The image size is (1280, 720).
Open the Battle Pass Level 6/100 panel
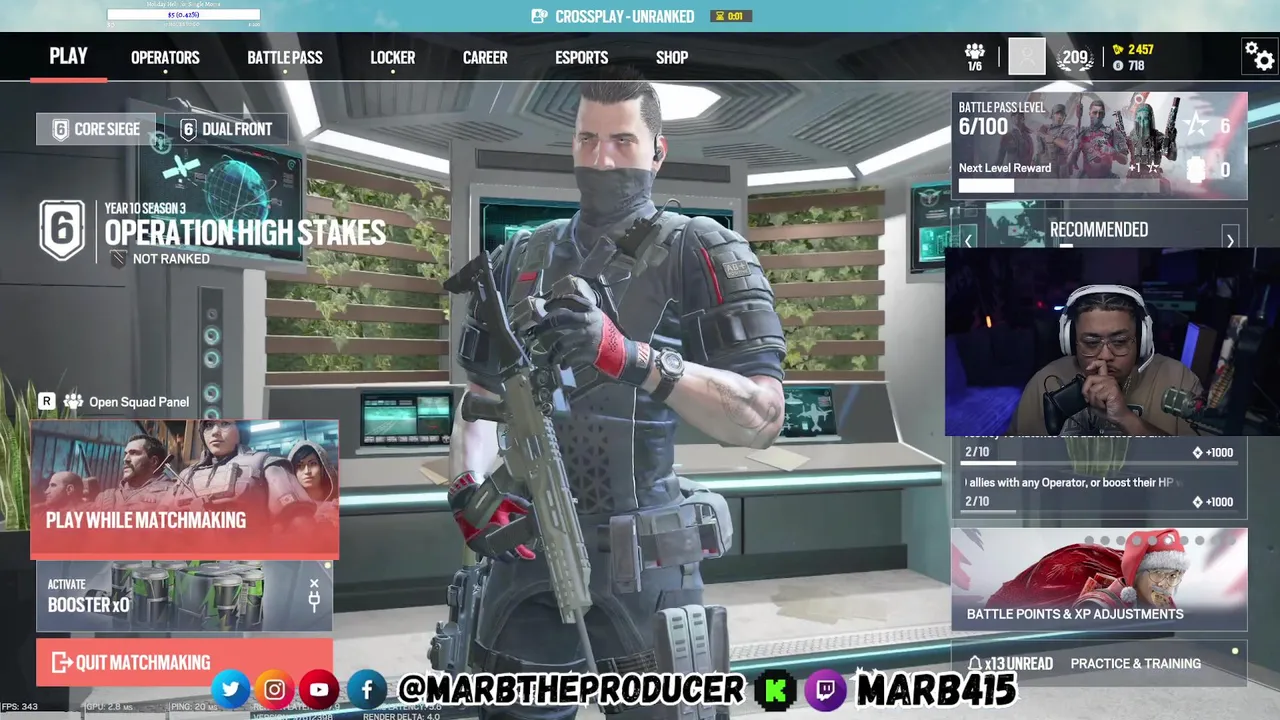click(1099, 146)
